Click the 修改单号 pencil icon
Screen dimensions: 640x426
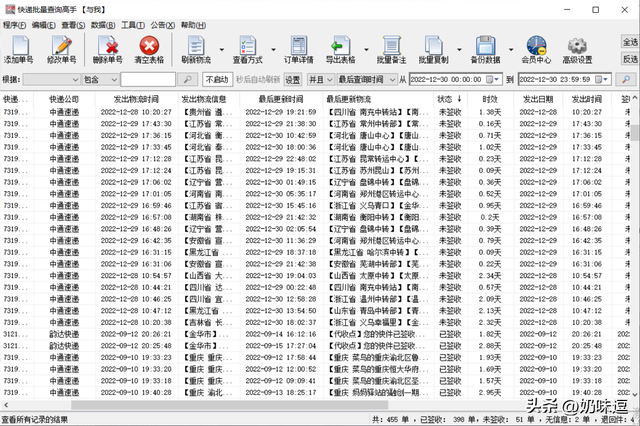(62, 45)
